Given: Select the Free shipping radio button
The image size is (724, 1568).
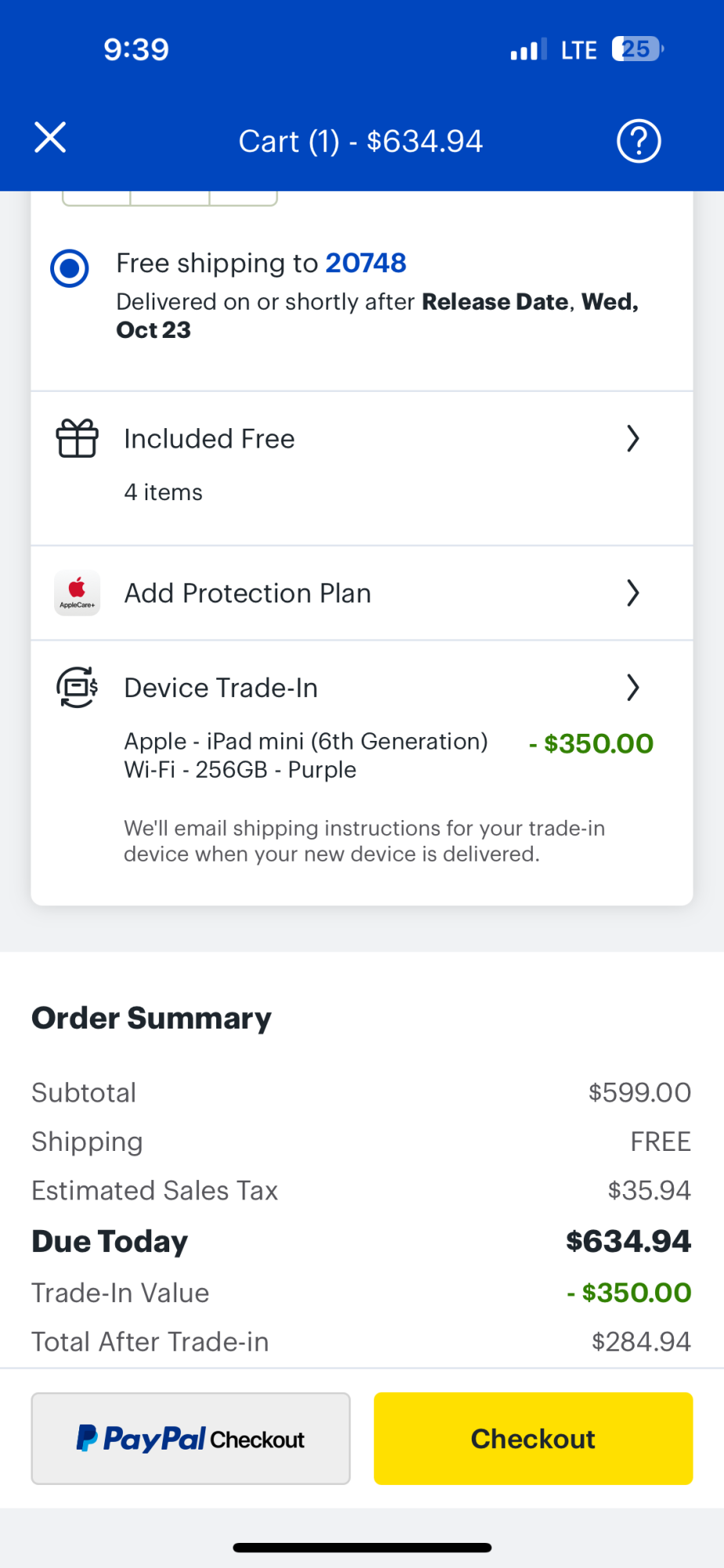Looking at the screenshot, I should point(70,268).
